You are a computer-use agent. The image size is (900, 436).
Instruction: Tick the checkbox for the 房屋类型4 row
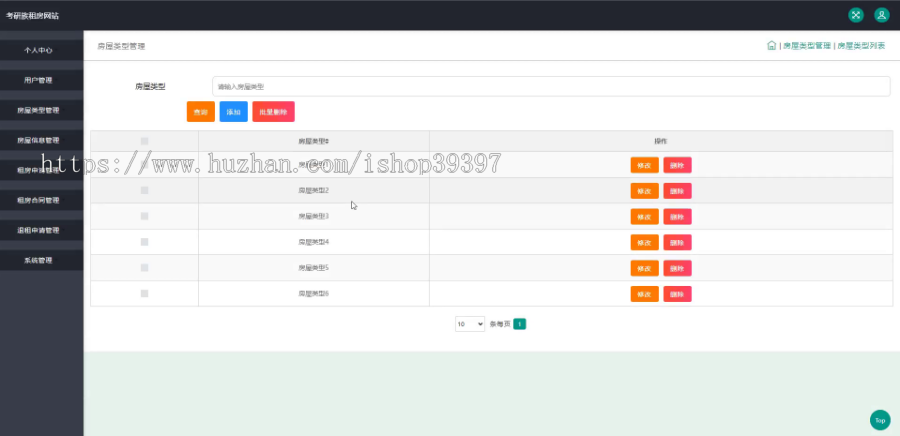145,242
